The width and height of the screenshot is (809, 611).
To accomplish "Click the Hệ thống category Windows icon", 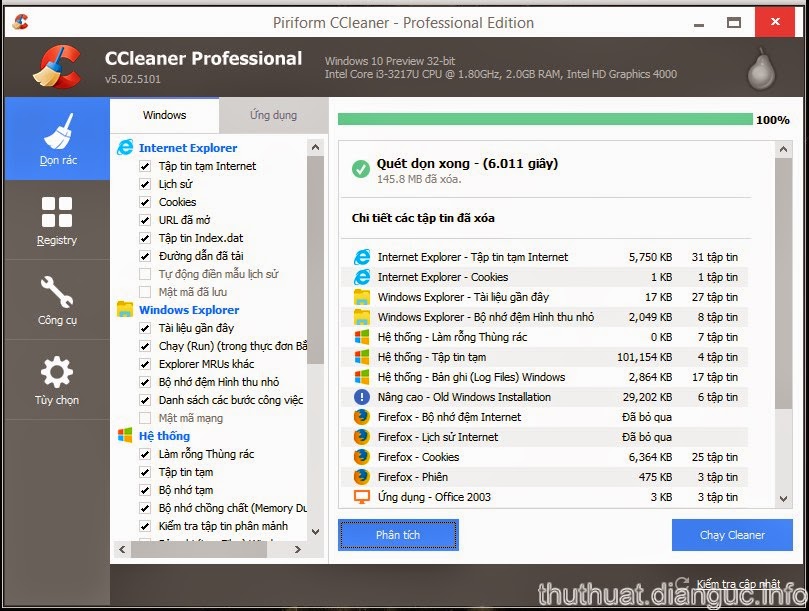I will point(125,436).
